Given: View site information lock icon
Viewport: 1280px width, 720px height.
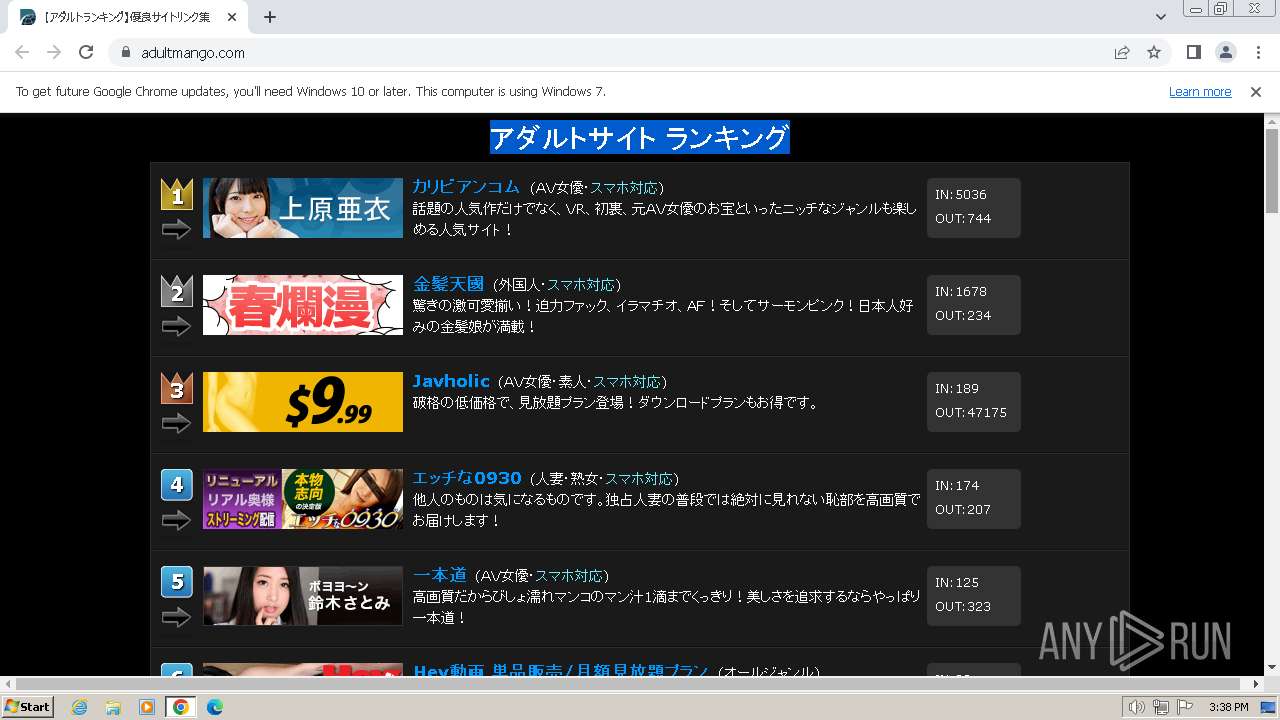Looking at the screenshot, I should point(126,52).
